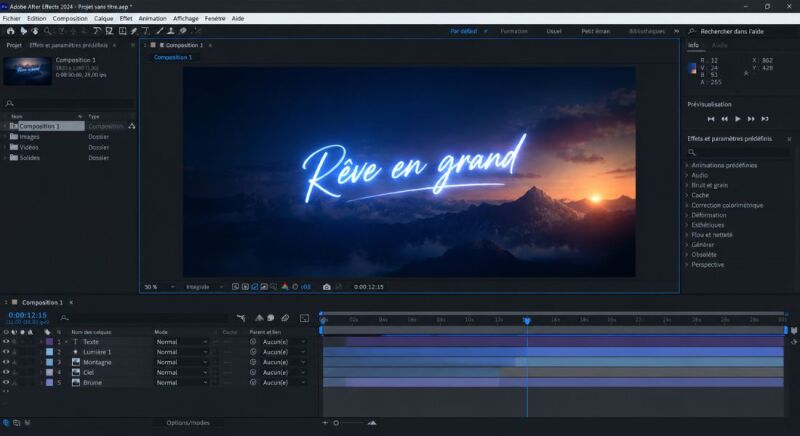Click the composition mini-flowchart icon in timeline

(241, 318)
